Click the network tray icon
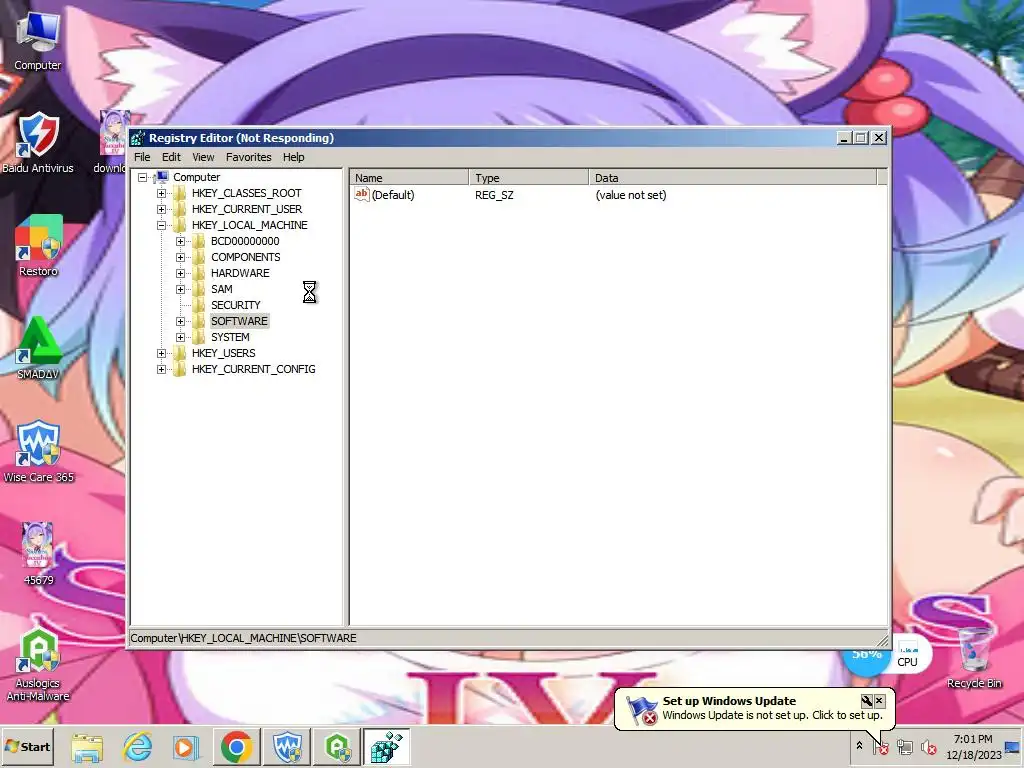Viewport: 1024px width, 768px height. (x=904, y=746)
